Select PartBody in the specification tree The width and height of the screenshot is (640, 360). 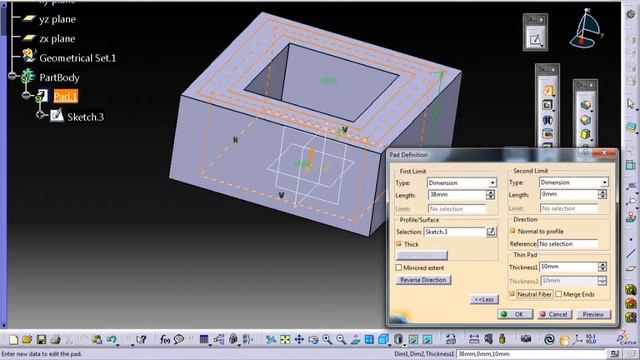59,78
